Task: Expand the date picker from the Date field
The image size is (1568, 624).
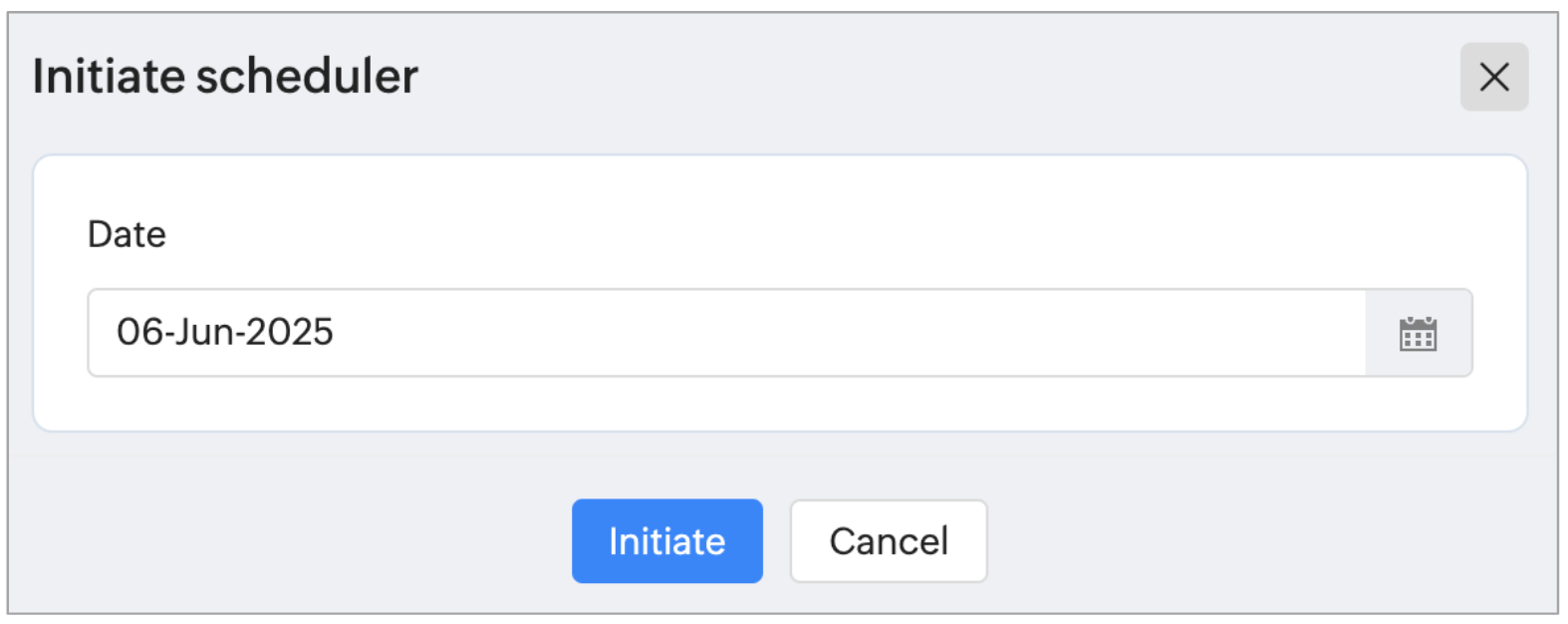Action: coord(1418,334)
